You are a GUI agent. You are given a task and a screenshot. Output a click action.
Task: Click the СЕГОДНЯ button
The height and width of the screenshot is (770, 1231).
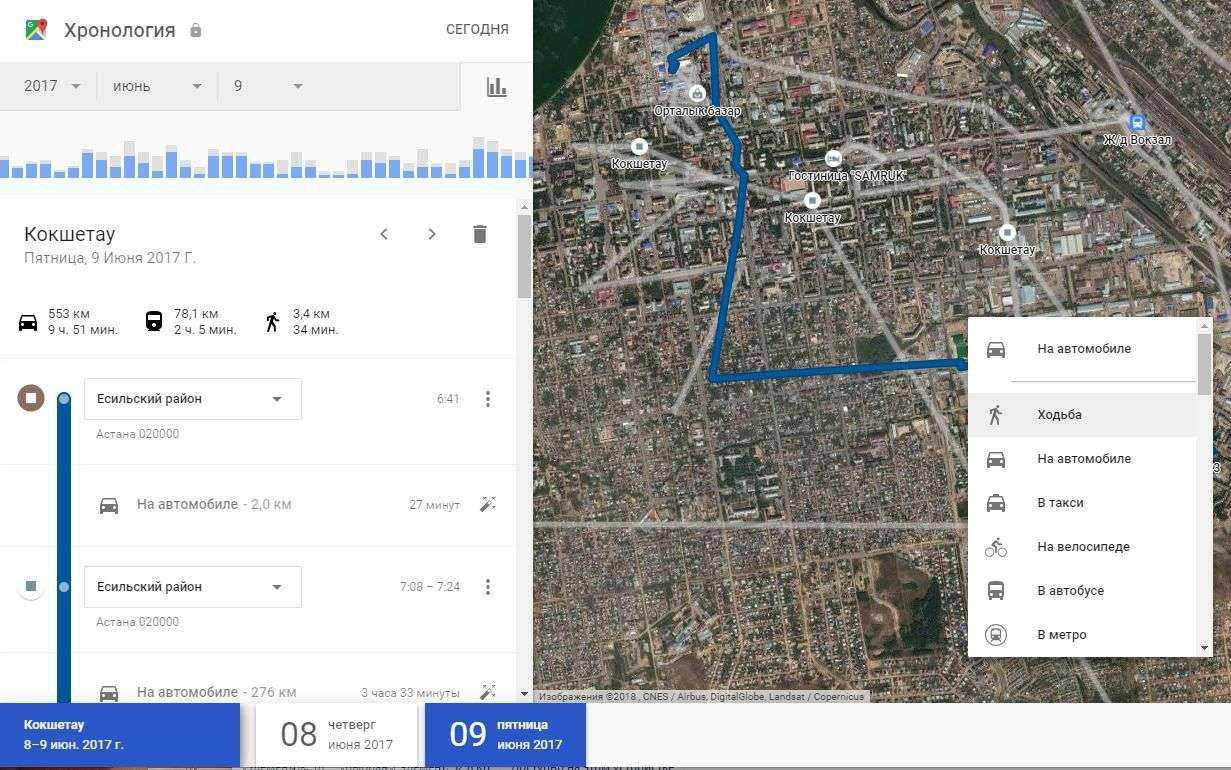(477, 29)
